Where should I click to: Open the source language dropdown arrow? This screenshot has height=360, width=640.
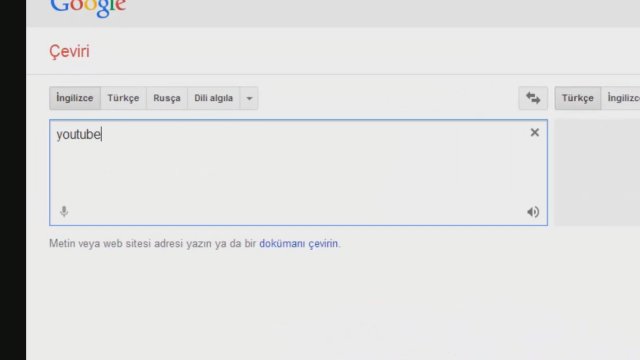249,98
